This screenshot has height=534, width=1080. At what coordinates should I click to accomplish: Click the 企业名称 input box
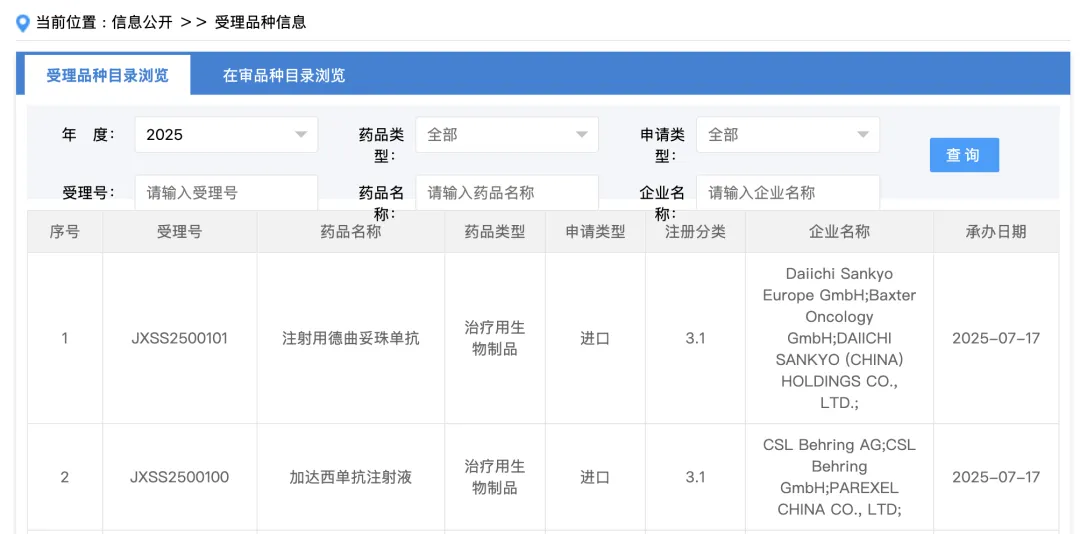pyautogui.click(x=788, y=192)
